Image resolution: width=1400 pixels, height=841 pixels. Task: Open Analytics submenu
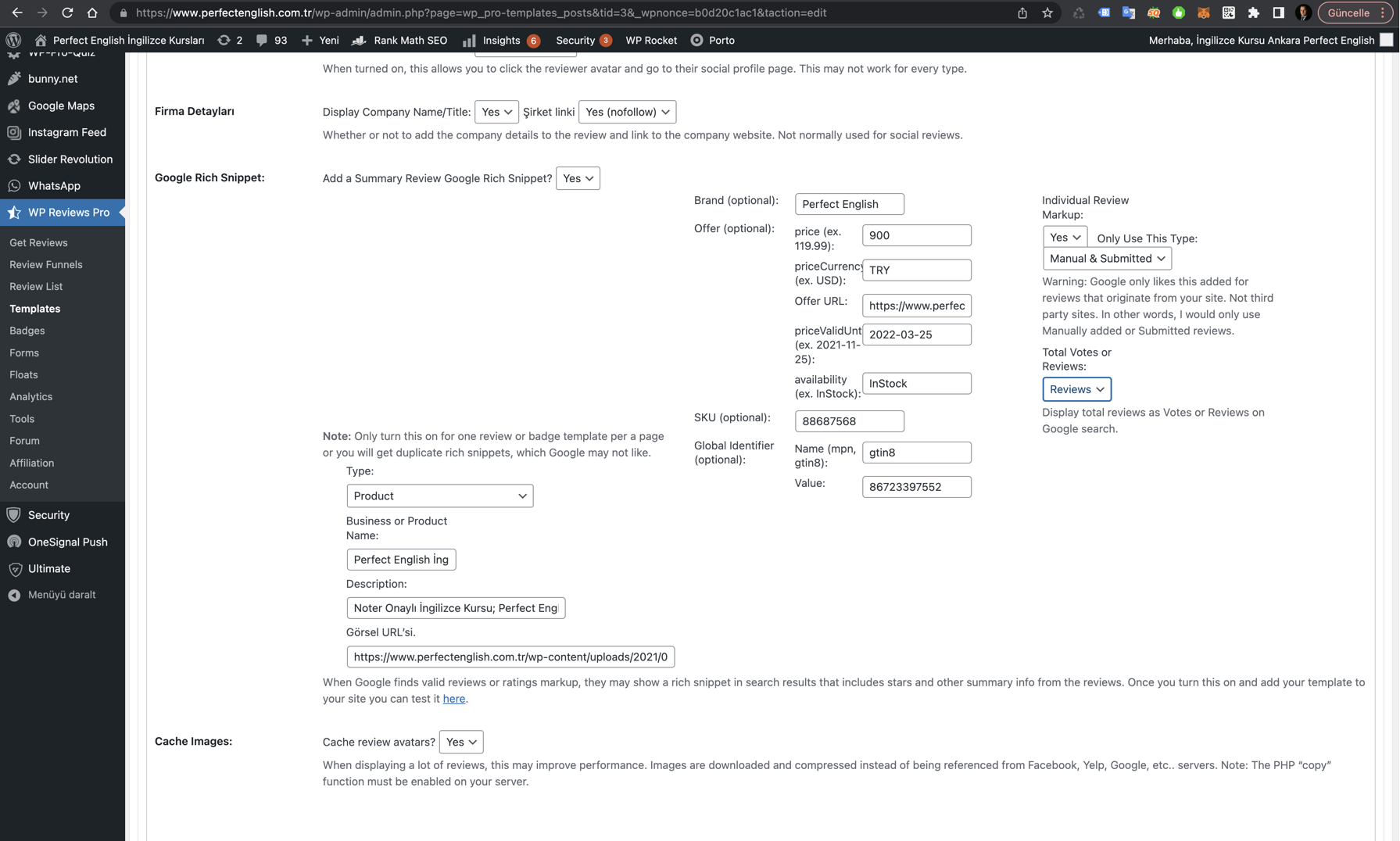(30, 396)
